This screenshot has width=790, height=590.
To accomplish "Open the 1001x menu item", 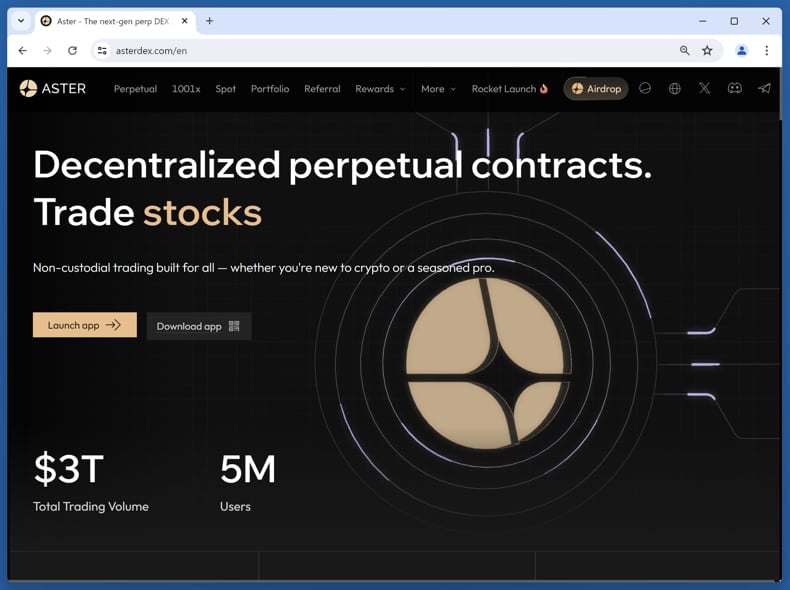I will click(186, 89).
